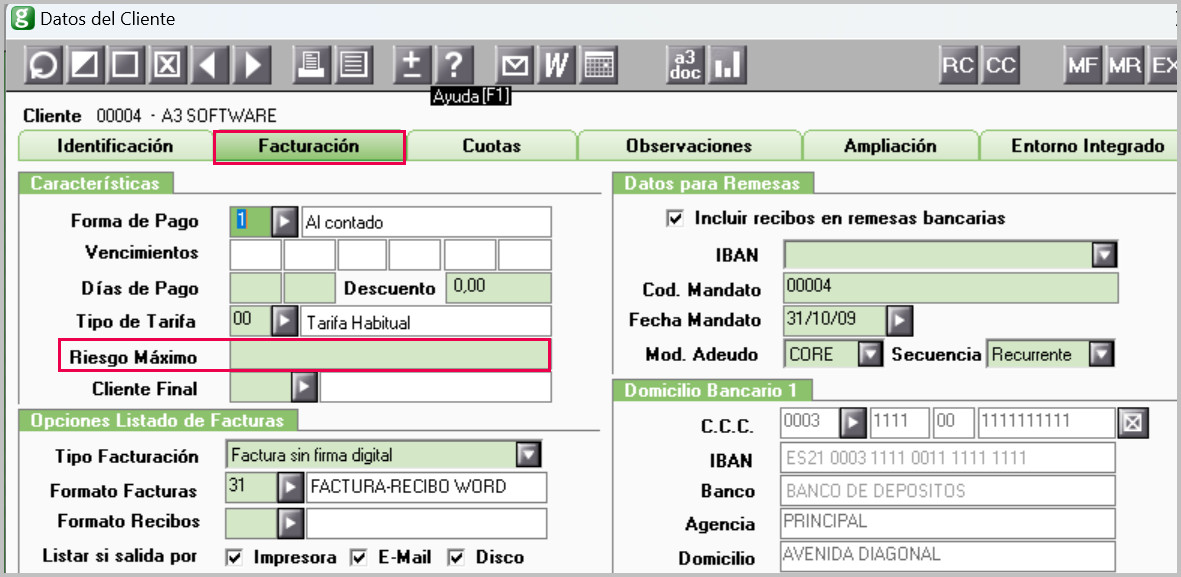This screenshot has width=1181, height=577.
Task: Click the Banco field BANCO DE DEPOSITOS
Action: [x=948, y=491]
